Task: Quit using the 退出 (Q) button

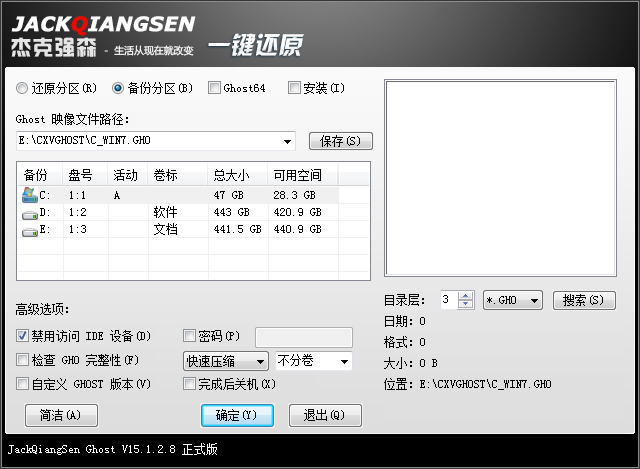Action: [x=325, y=416]
